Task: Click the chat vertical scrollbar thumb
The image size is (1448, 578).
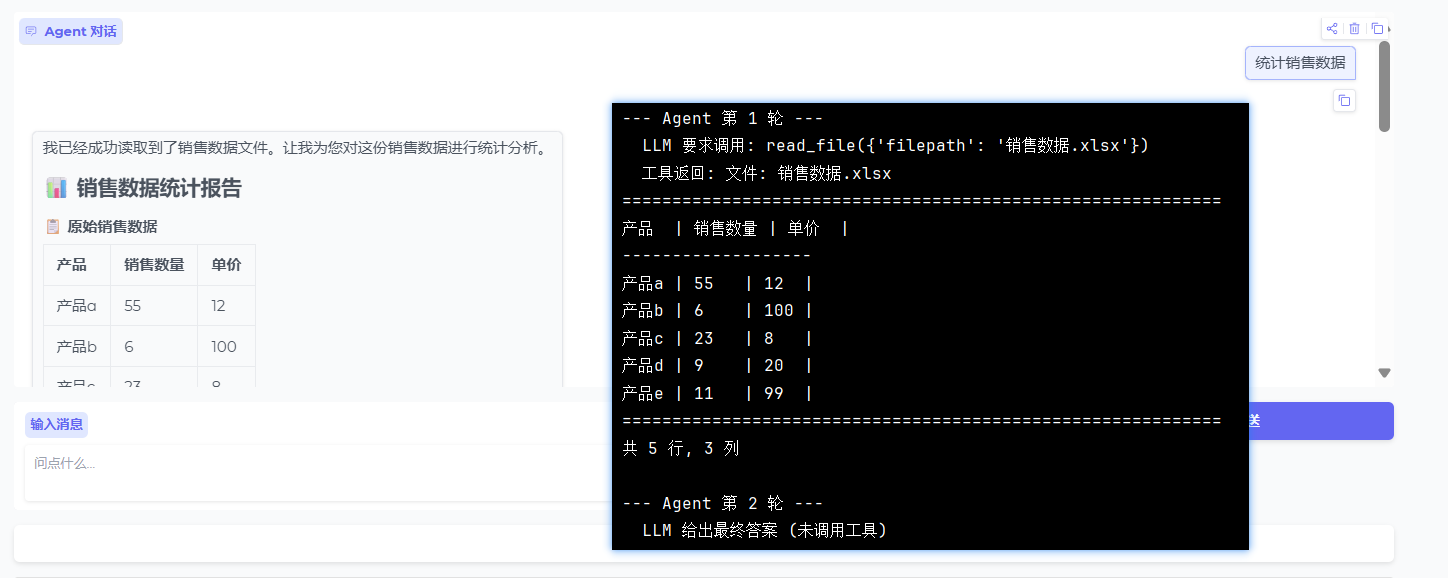Action: click(1384, 86)
